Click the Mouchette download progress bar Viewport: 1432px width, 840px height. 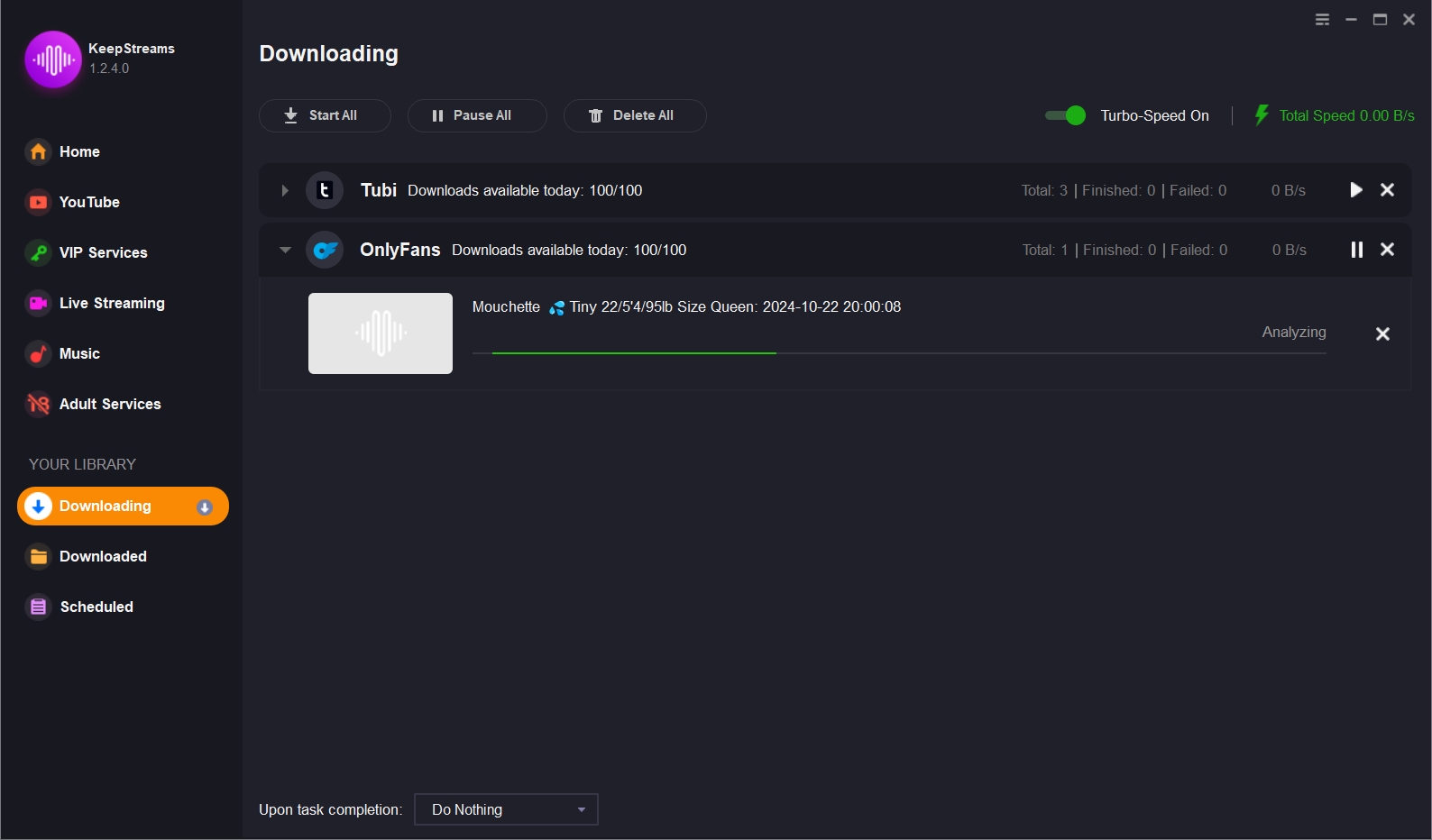click(x=899, y=353)
